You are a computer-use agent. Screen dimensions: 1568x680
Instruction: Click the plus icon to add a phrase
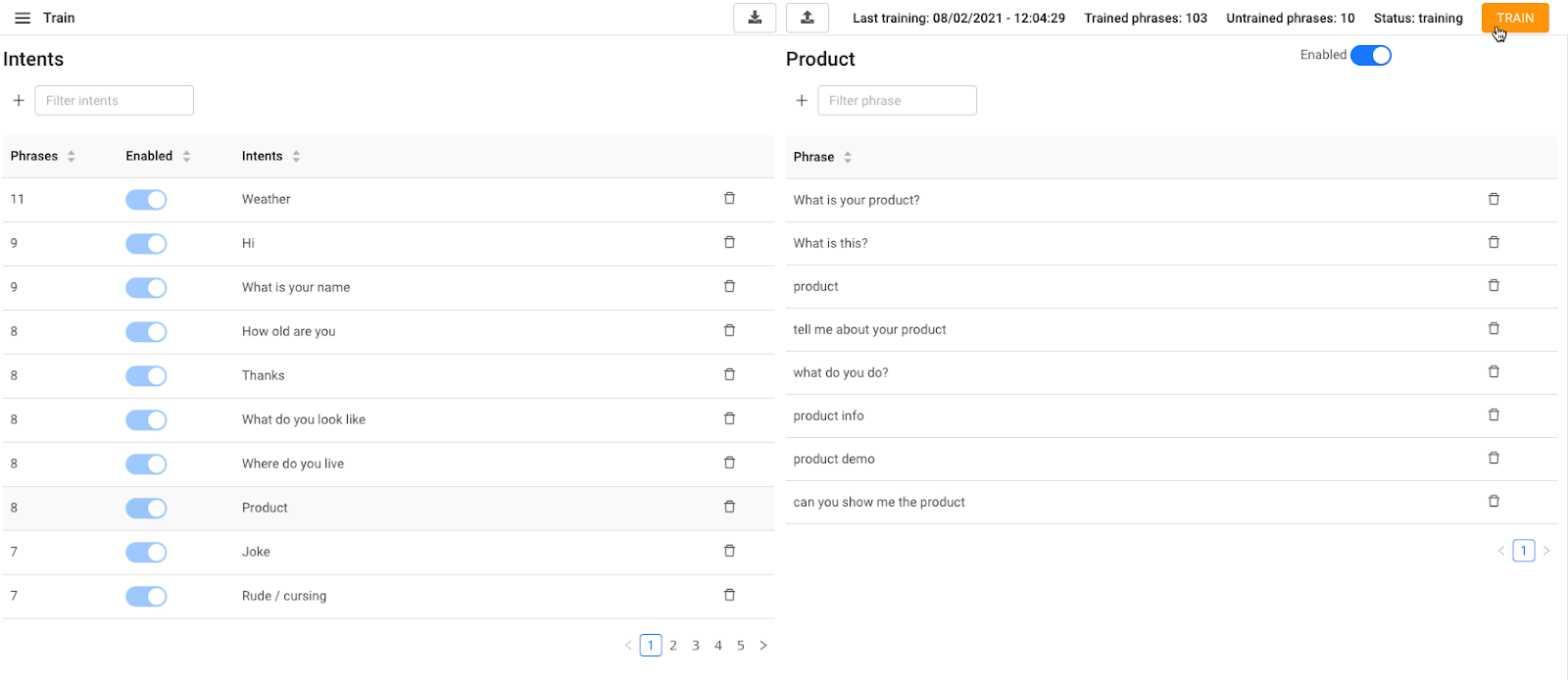(802, 100)
